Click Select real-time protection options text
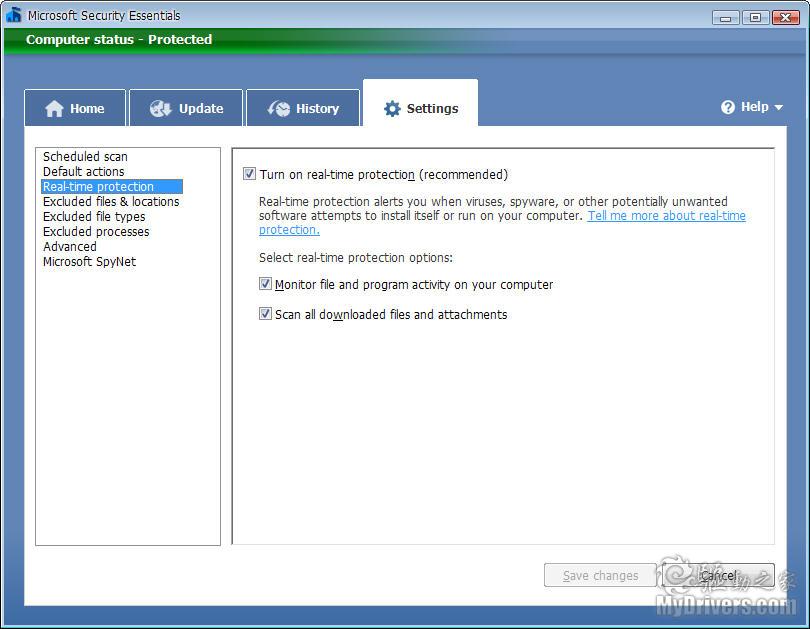Image resolution: width=810 pixels, height=629 pixels. (356, 257)
